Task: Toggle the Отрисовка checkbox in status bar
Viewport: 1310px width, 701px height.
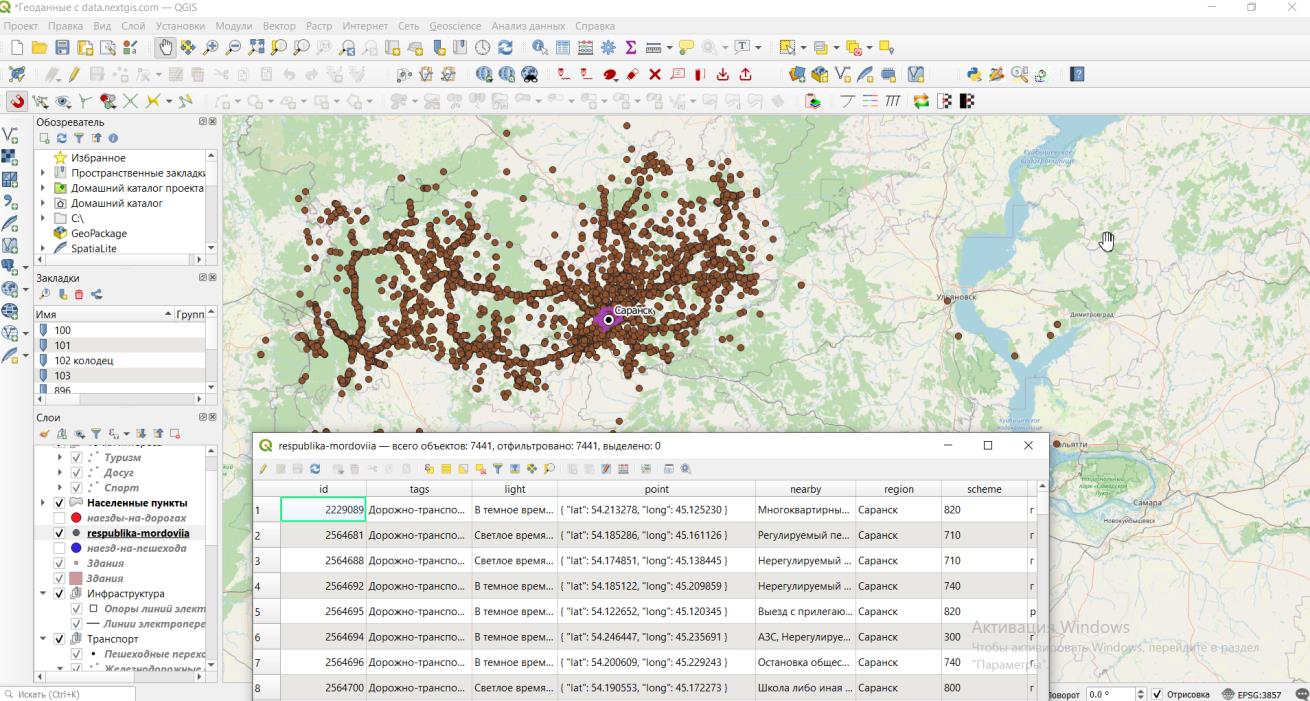Action: tap(1157, 694)
